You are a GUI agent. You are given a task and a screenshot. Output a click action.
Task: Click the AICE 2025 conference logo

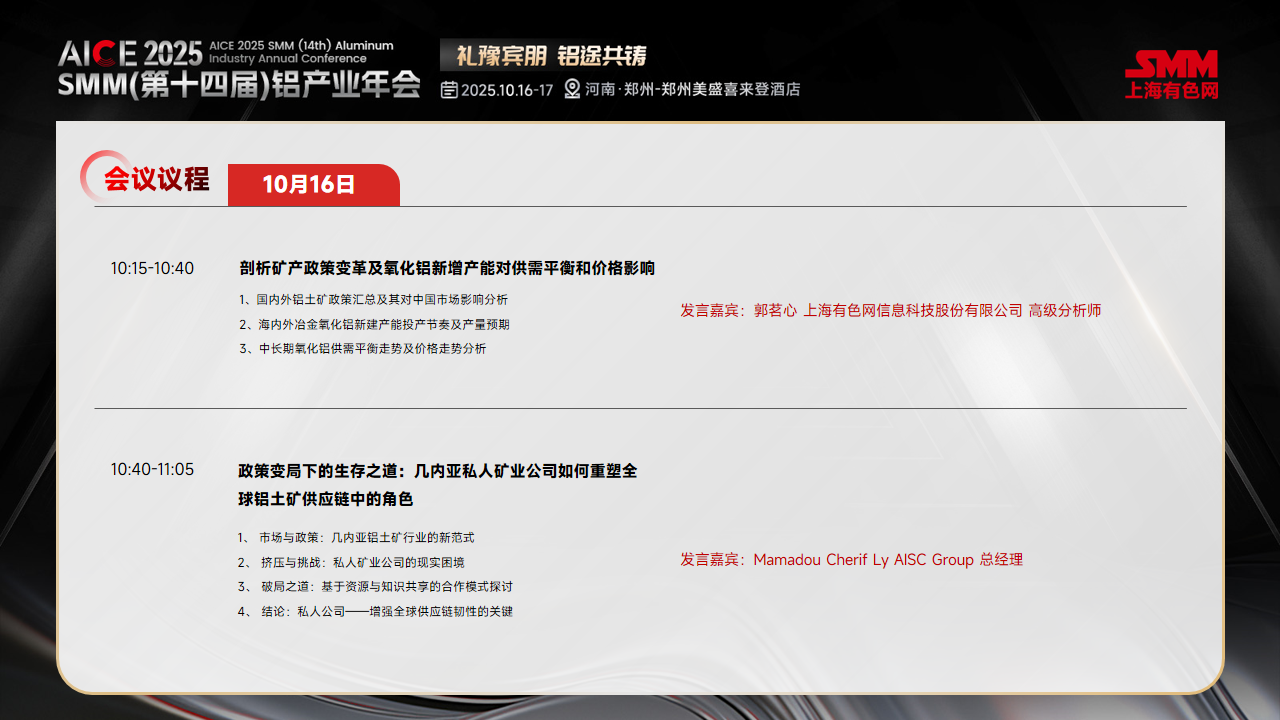(x=130, y=54)
